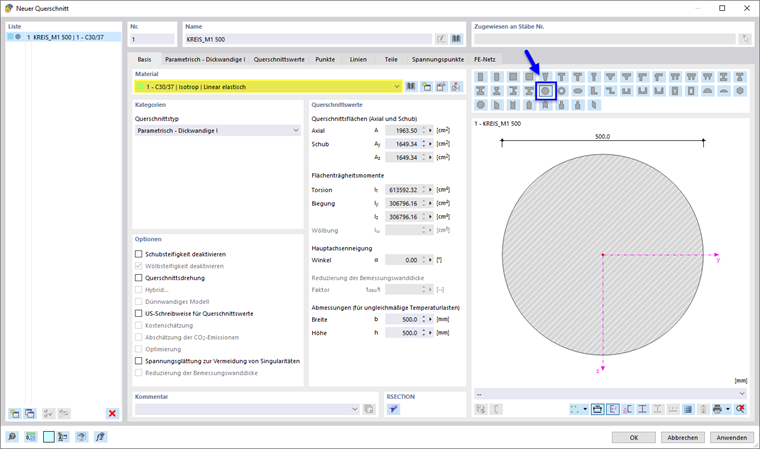
Task: Choose the hexagon cross-section shape
Action: pyautogui.click(x=740, y=91)
